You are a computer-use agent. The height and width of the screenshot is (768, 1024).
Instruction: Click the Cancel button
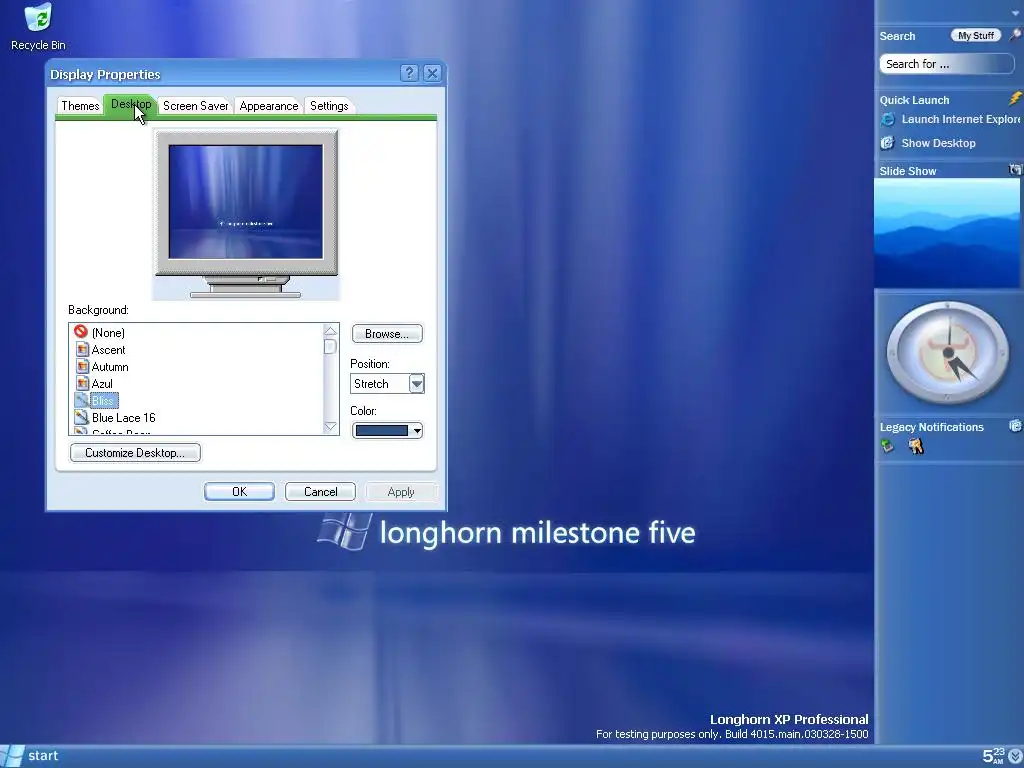[x=320, y=492]
